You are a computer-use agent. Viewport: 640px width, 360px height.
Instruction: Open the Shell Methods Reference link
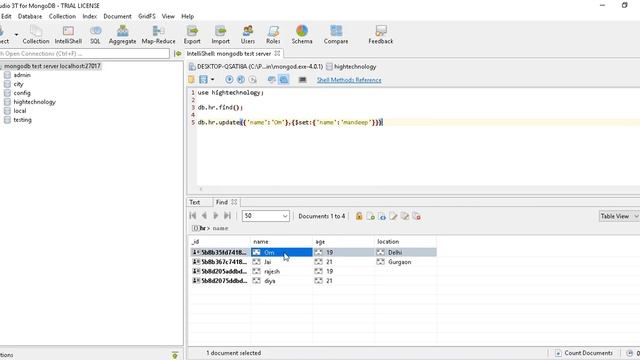pos(349,80)
